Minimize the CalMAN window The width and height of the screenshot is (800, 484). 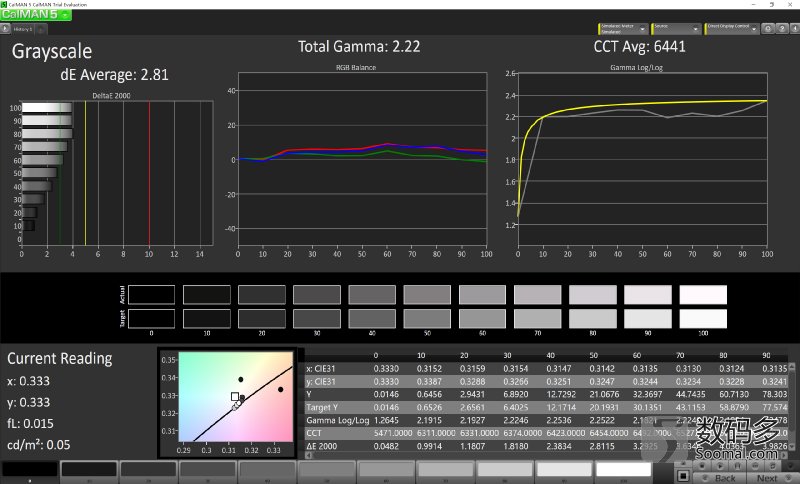coord(754,4)
